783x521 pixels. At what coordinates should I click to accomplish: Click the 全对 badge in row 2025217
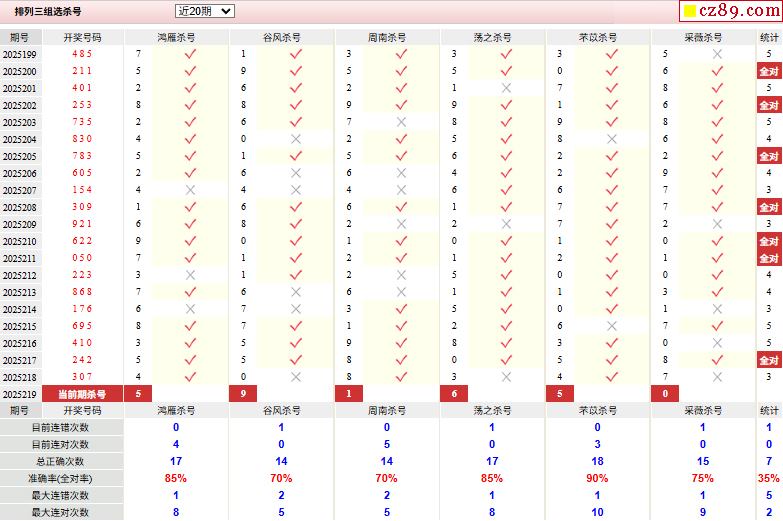tap(769, 360)
